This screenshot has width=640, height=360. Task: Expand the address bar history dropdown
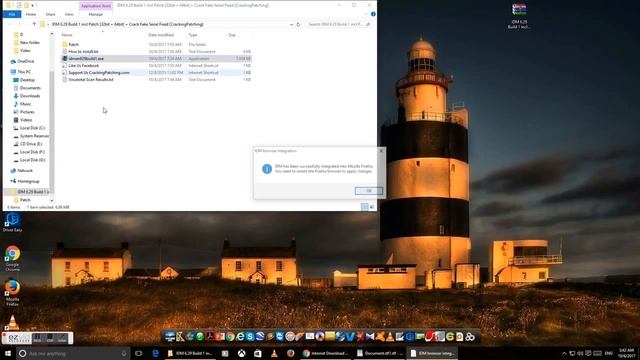click(x=291, y=24)
